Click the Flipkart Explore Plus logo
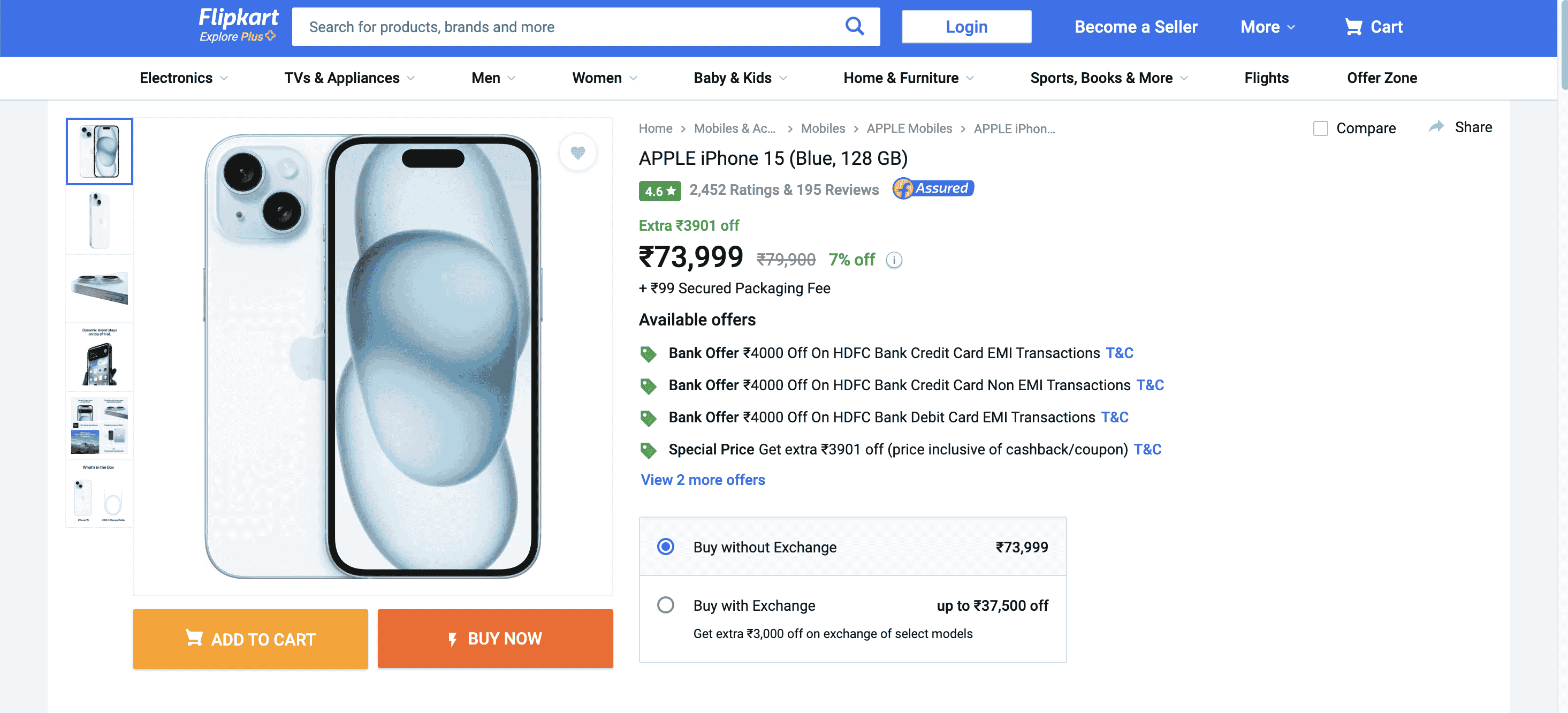The width and height of the screenshot is (1568, 713). [x=238, y=25]
